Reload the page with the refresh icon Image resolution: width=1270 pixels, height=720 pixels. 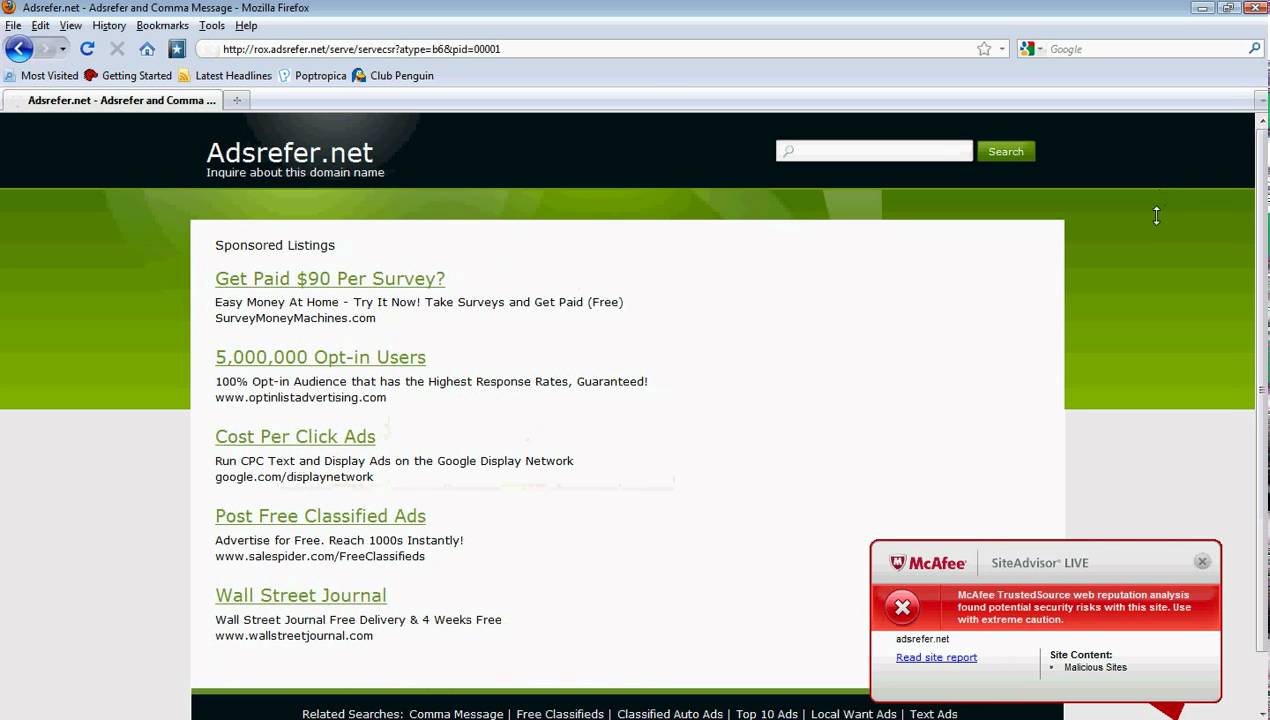87,49
